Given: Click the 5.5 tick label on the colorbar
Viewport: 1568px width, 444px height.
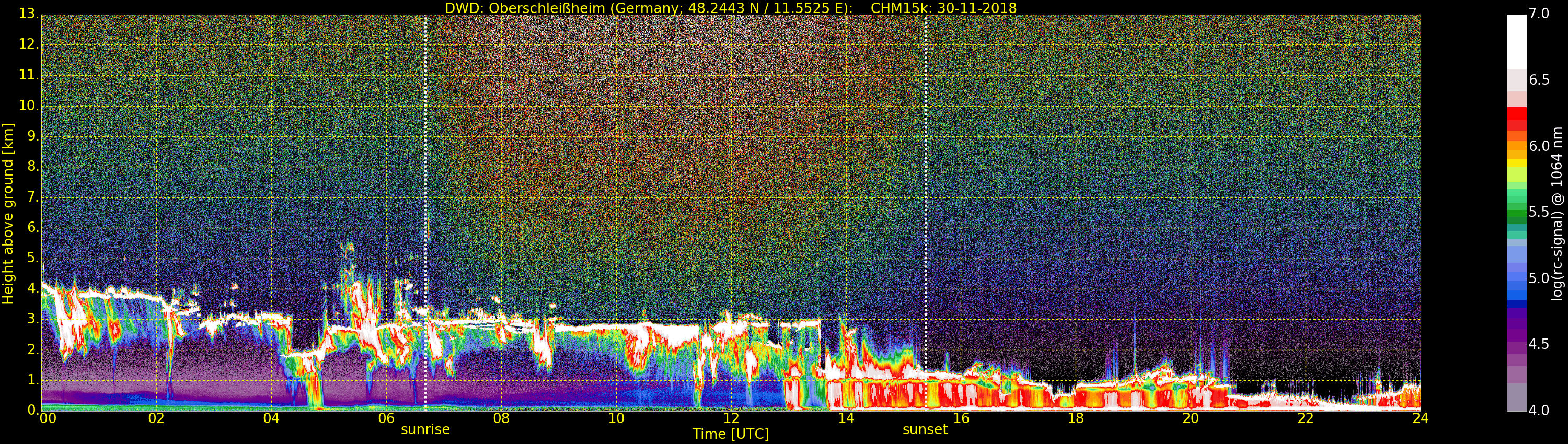Looking at the screenshot, I should click(x=1539, y=212).
